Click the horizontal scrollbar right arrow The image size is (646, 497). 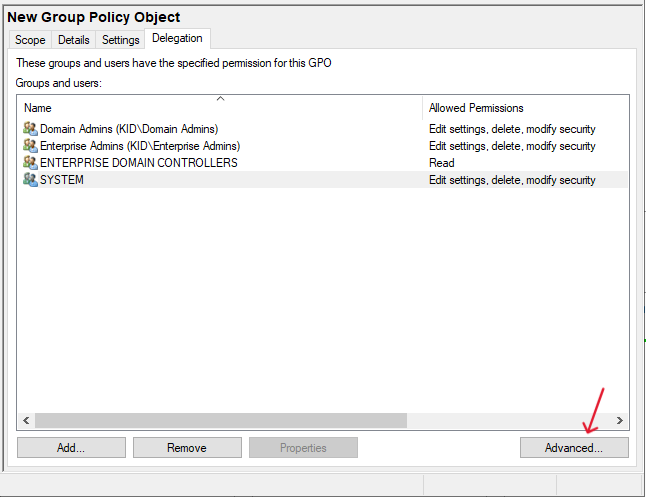tap(620, 421)
